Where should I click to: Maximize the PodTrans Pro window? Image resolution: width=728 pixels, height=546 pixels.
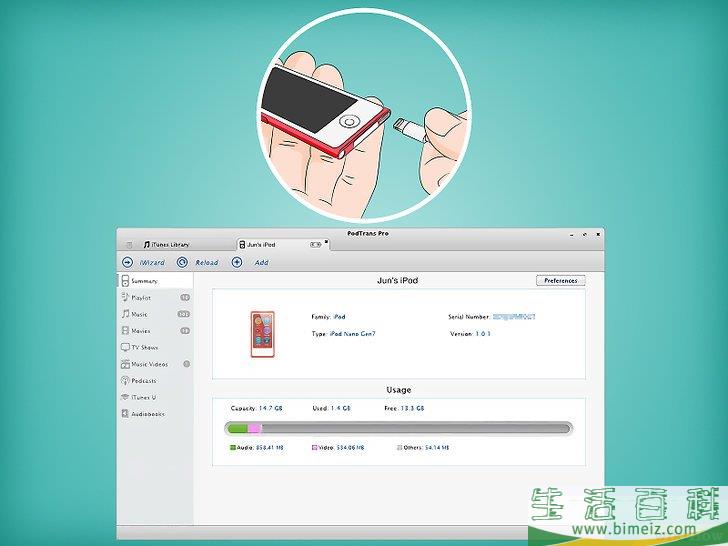[585, 235]
